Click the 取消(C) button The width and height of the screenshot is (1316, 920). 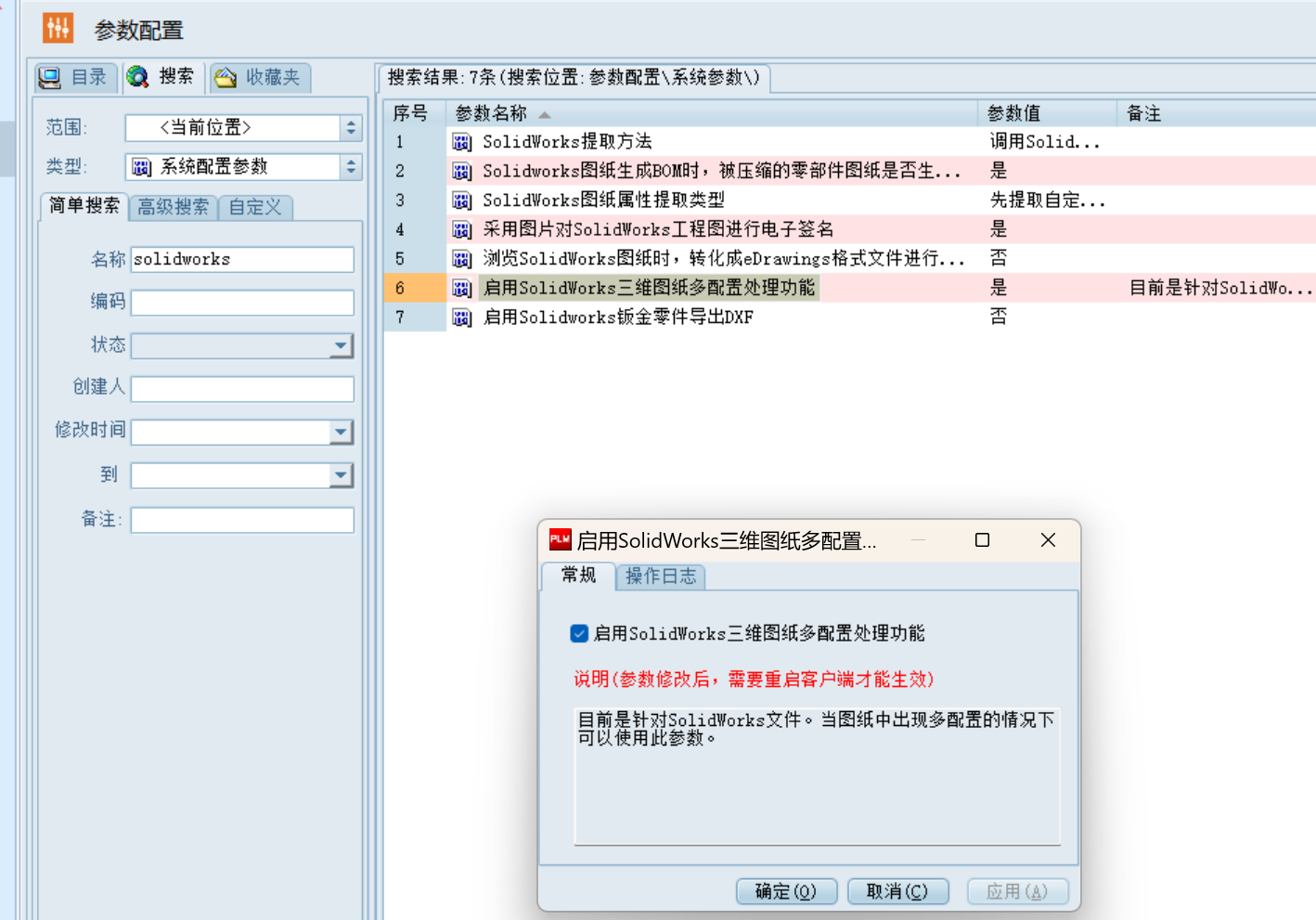[x=897, y=891]
